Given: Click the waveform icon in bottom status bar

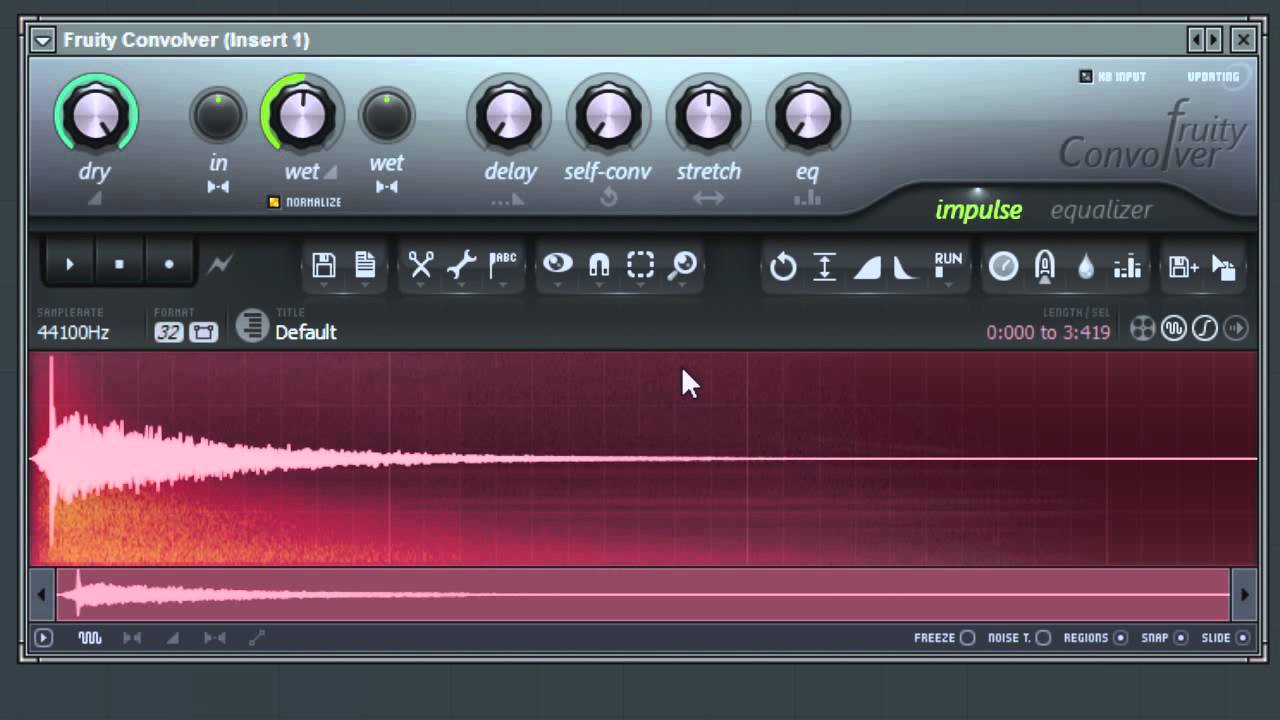Looking at the screenshot, I should 90,637.
